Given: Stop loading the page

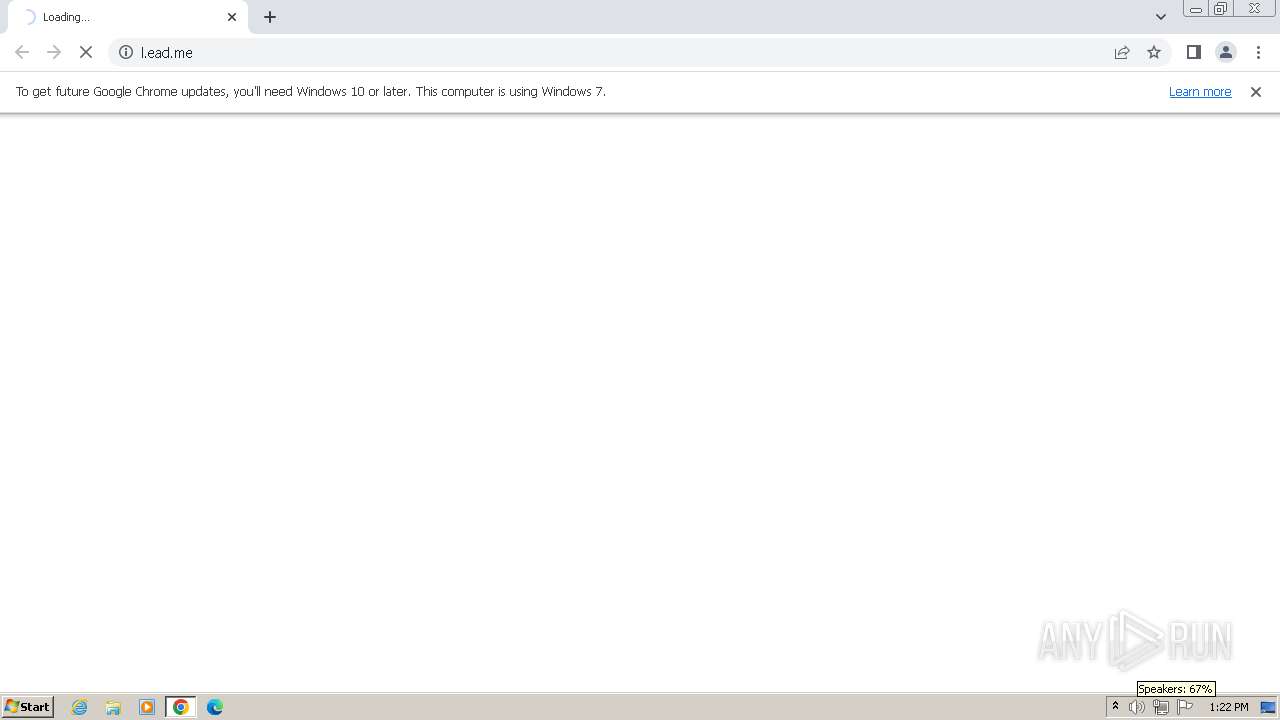Looking at the screenshot, I should 86,52.
